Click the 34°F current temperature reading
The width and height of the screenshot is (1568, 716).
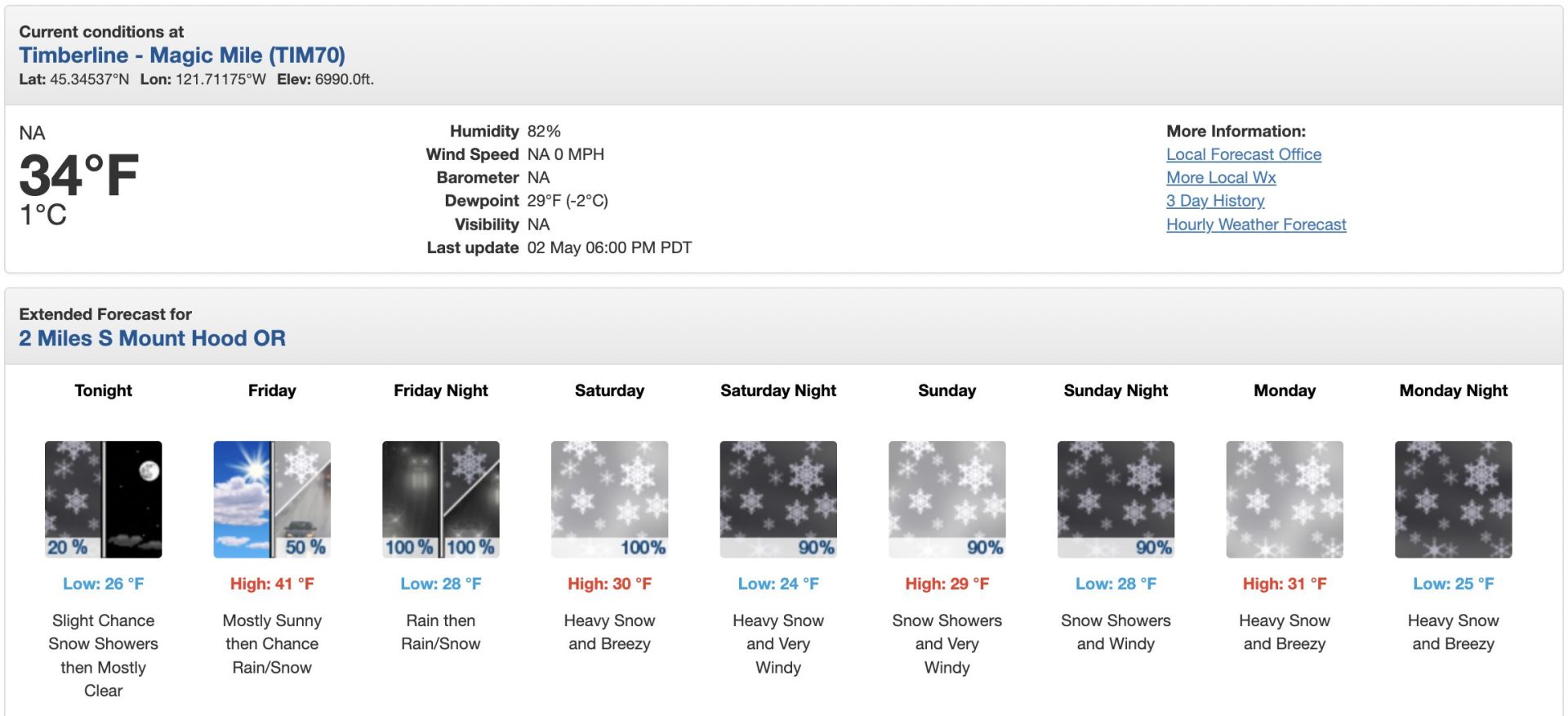(79, 176)
